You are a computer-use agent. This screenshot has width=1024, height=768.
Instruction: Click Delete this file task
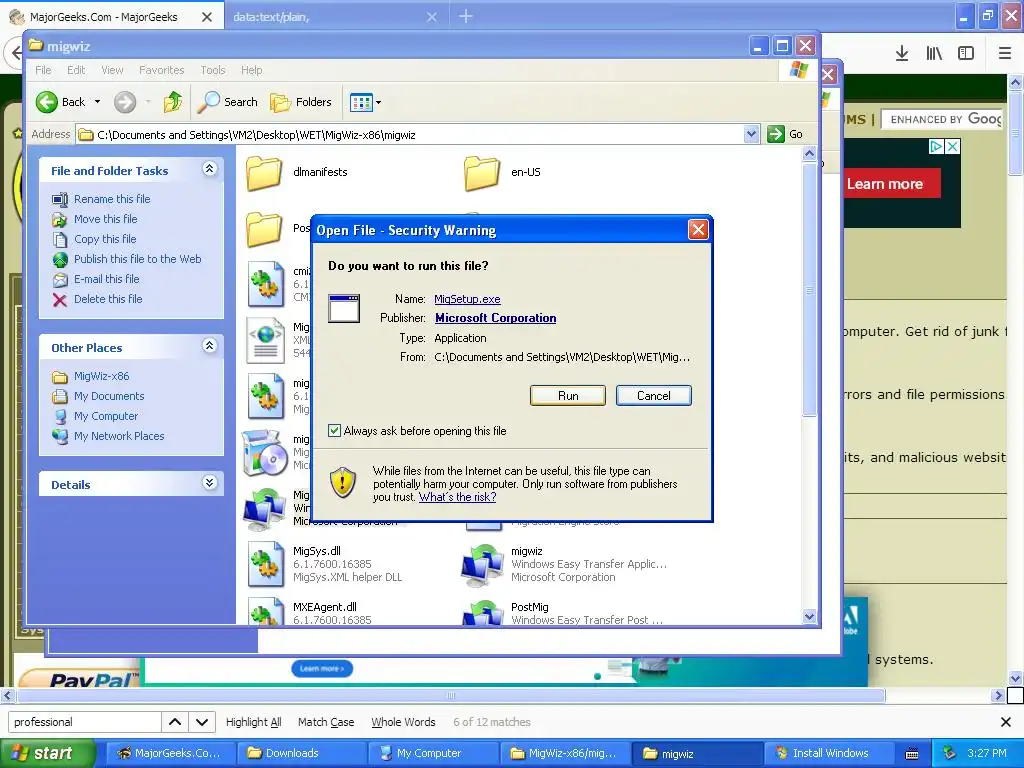pyautogui.click(x=108, y=299)
